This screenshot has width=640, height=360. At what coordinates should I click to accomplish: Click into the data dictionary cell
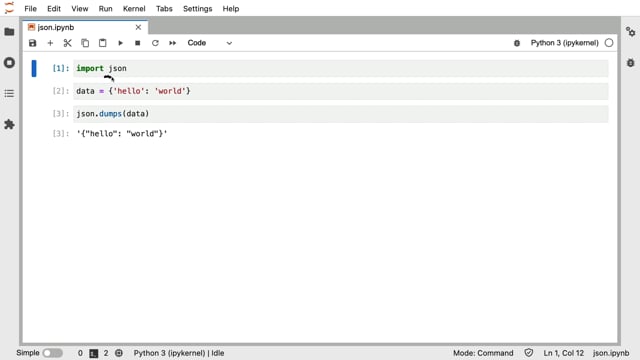[341, 91]
